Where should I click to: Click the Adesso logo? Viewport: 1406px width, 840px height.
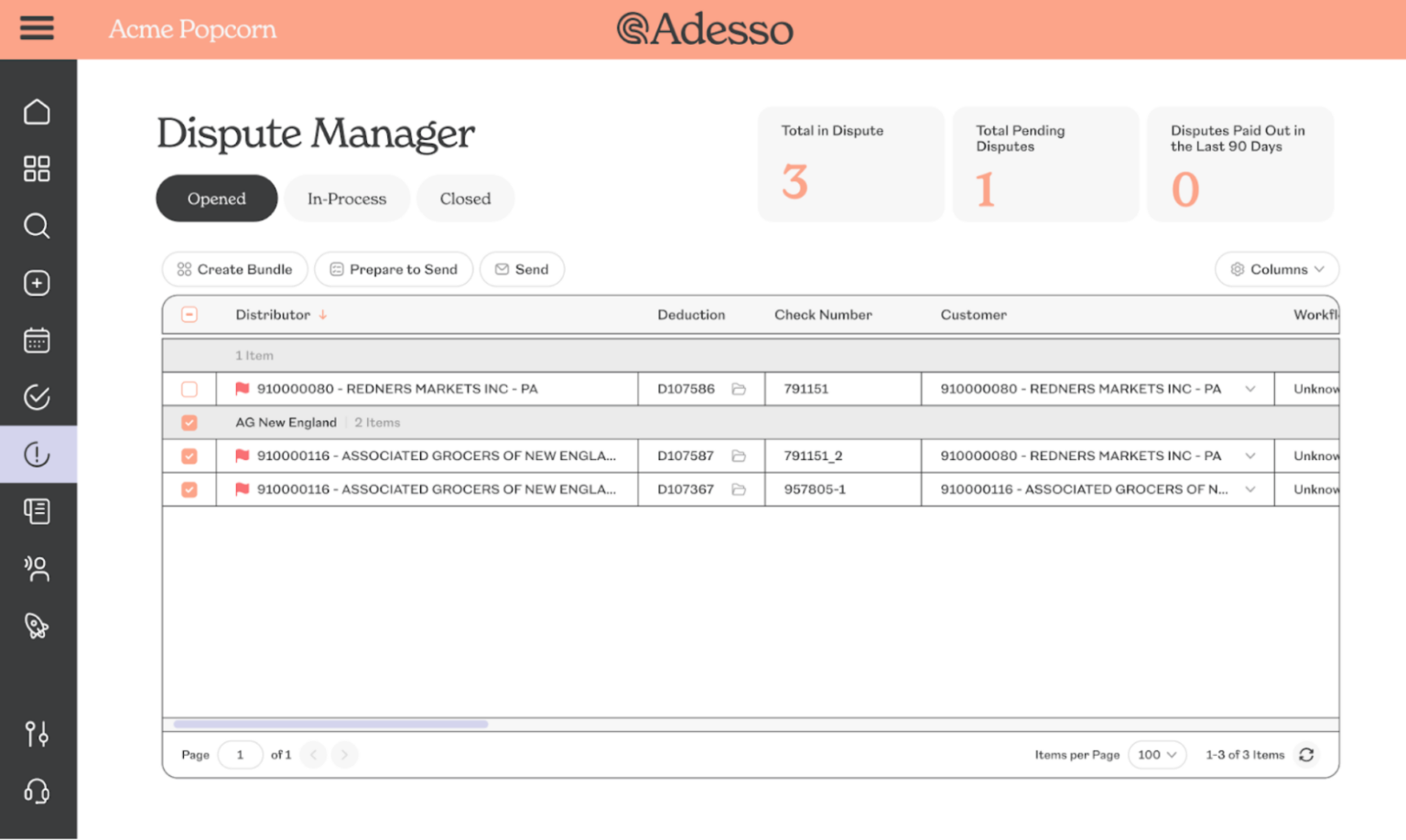click(705, 28)
